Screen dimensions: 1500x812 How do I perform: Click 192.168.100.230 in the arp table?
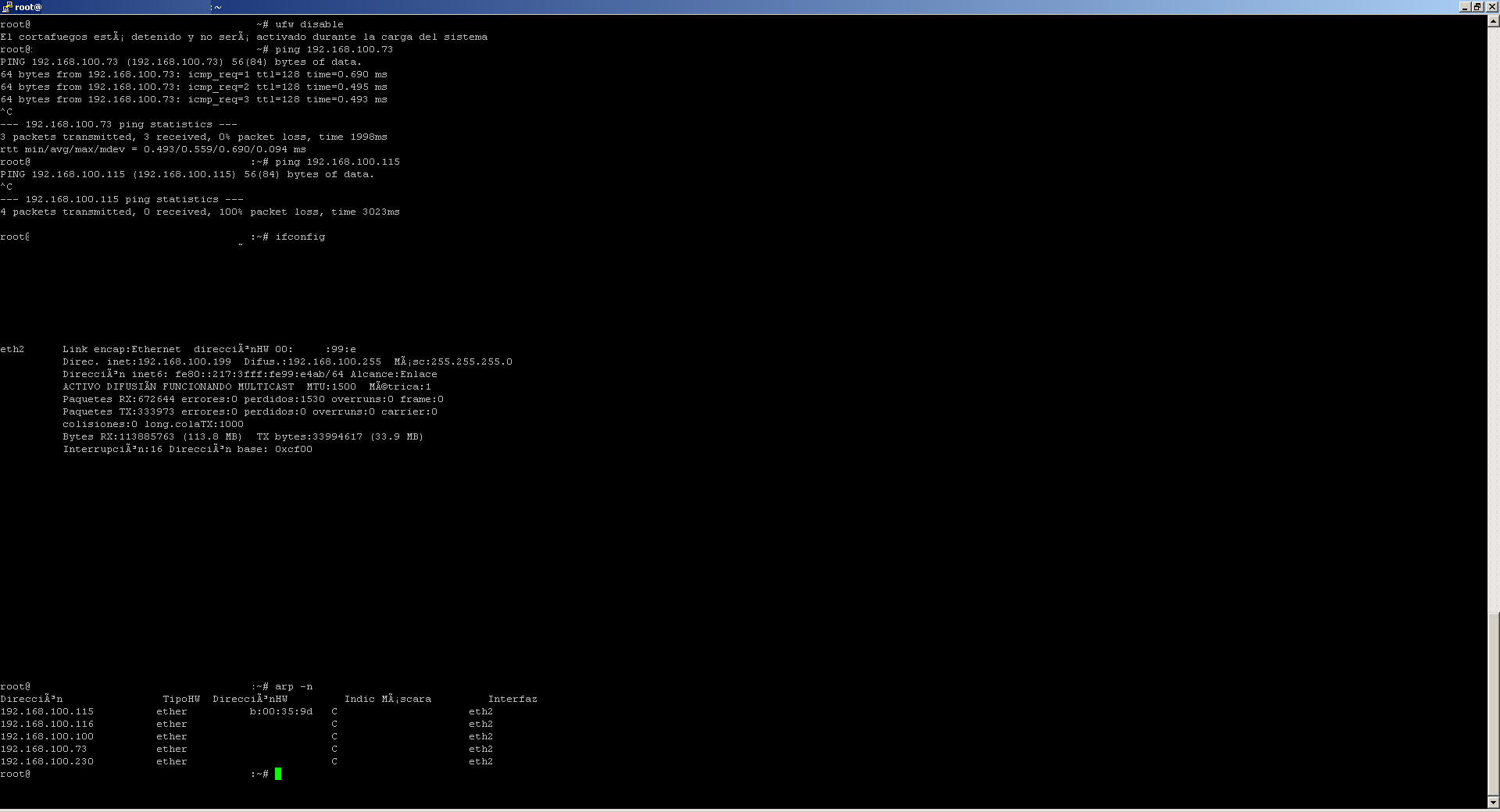coord(47,761)
